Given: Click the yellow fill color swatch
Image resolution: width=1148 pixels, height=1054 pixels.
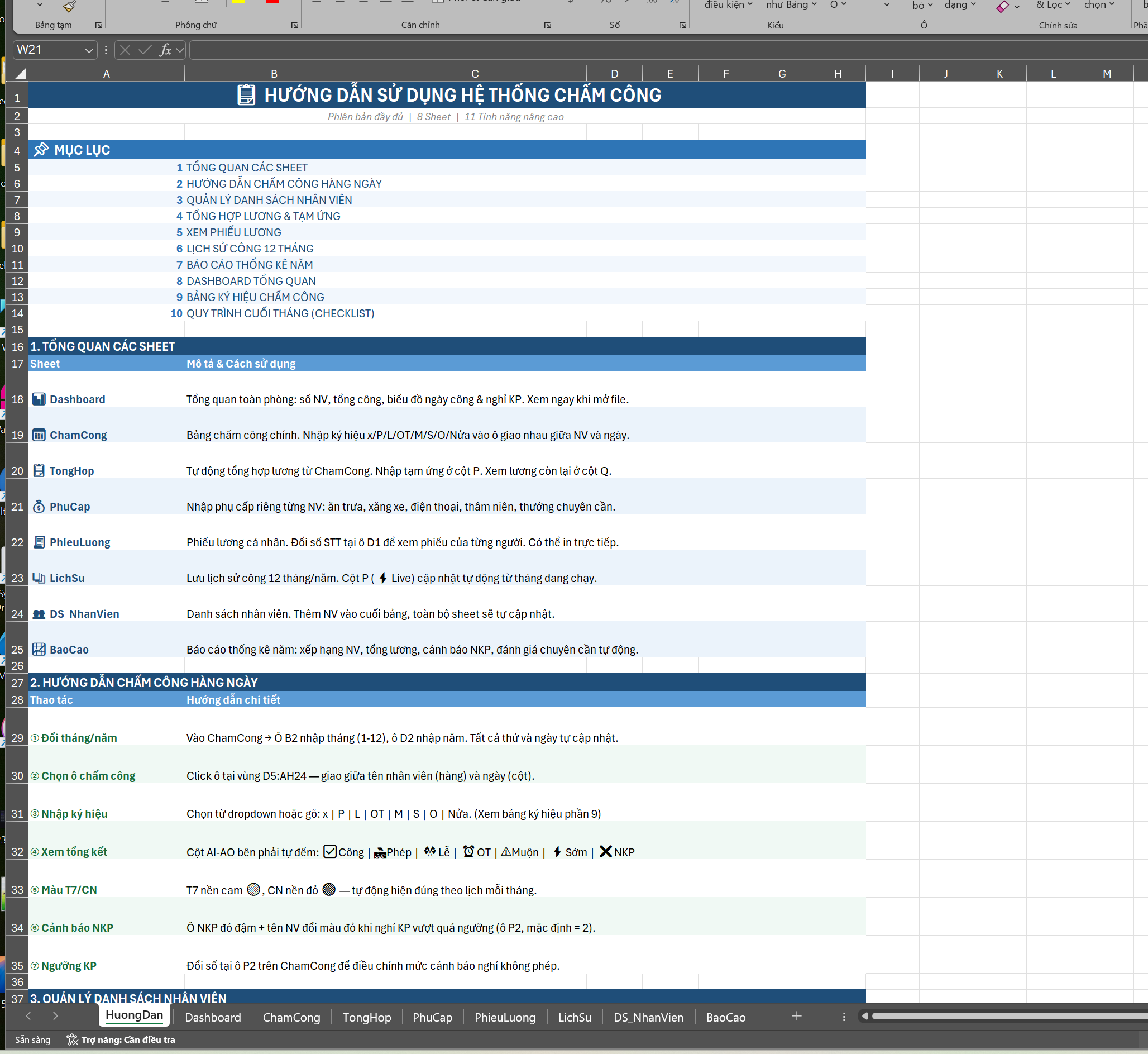Looking at the screenshot, I should [238, 2].
